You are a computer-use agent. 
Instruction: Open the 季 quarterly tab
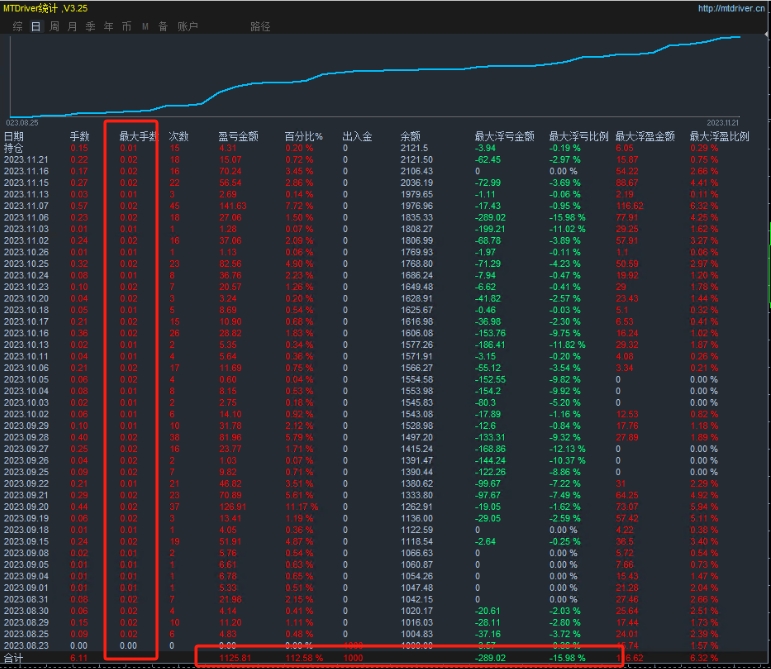click(x=90, y=27)
